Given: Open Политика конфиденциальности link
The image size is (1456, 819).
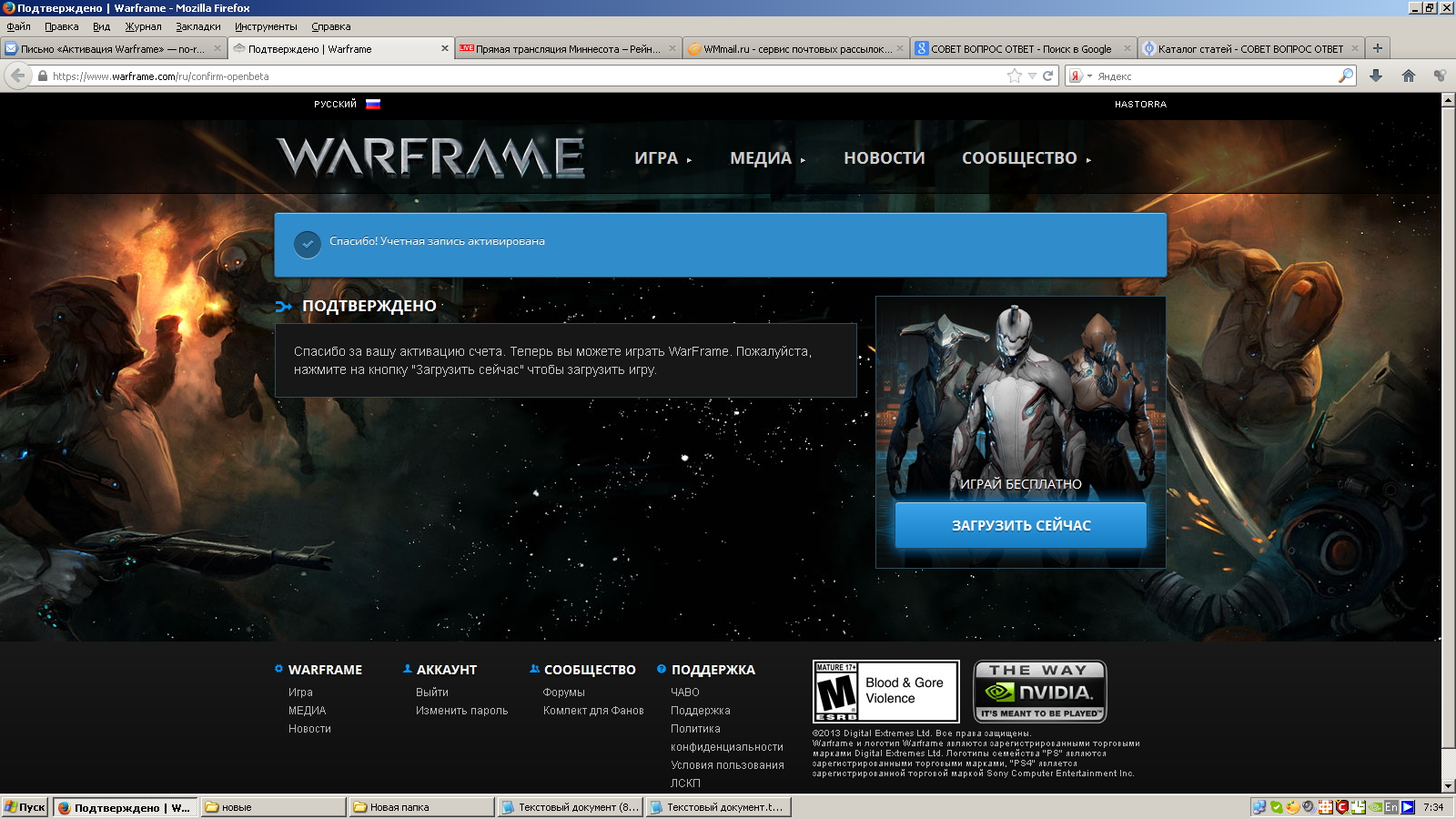Looking at the screenshot, I should point(726,738).
